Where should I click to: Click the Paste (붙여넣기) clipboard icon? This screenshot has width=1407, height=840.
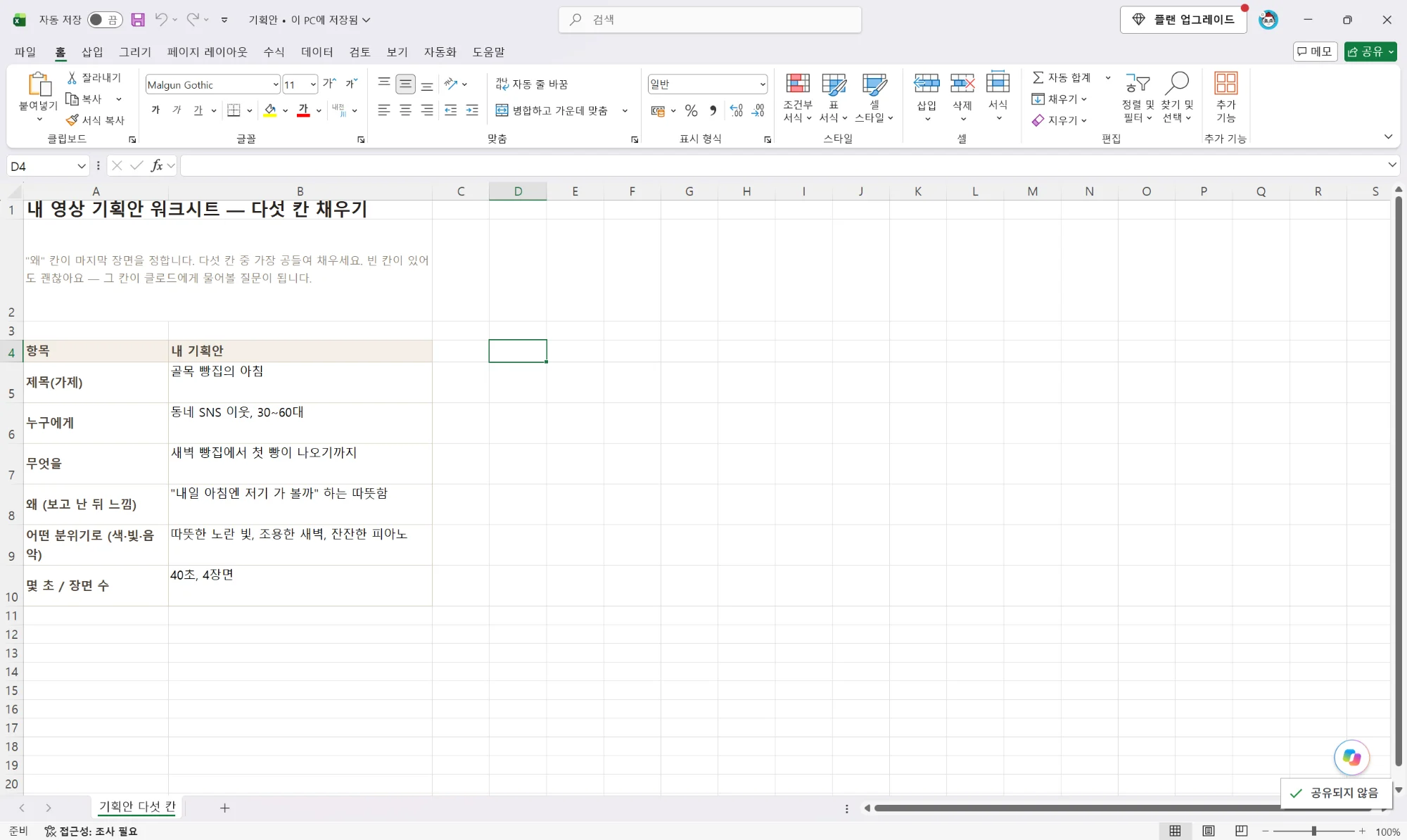pyautogui.click(x=39, y=84)
